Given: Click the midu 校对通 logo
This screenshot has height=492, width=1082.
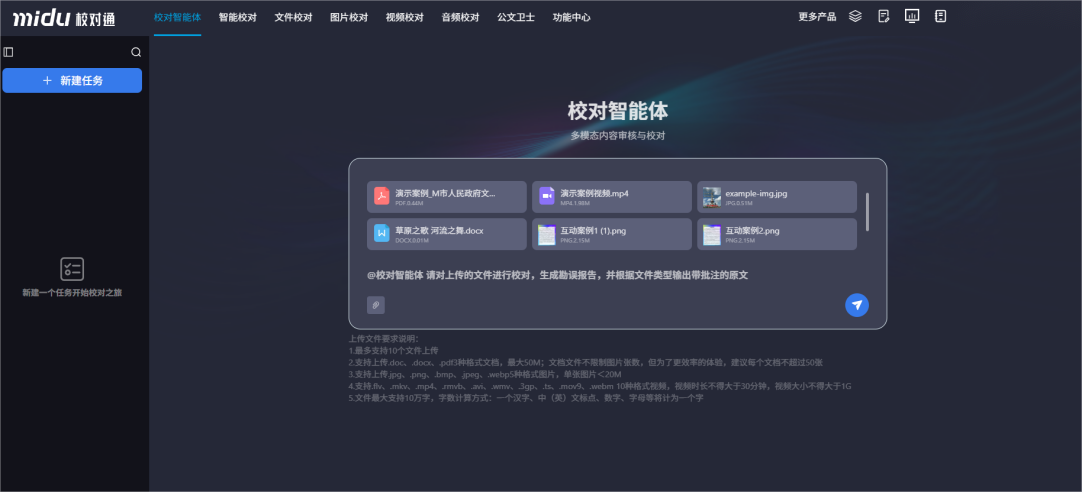Looking at the screenshot, I should [64, 19].
